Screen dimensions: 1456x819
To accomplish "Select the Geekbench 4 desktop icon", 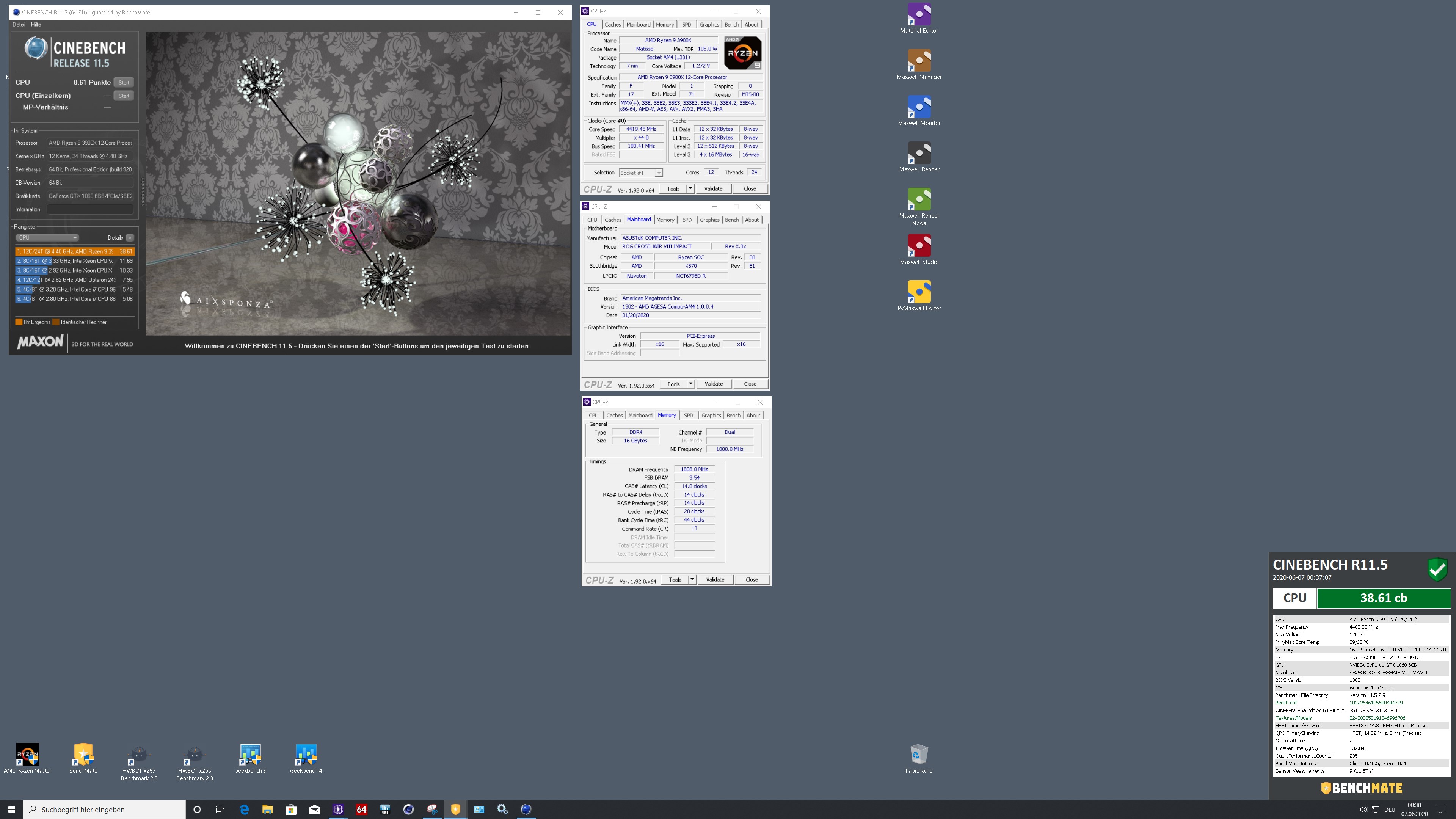I will pos(306,758).
